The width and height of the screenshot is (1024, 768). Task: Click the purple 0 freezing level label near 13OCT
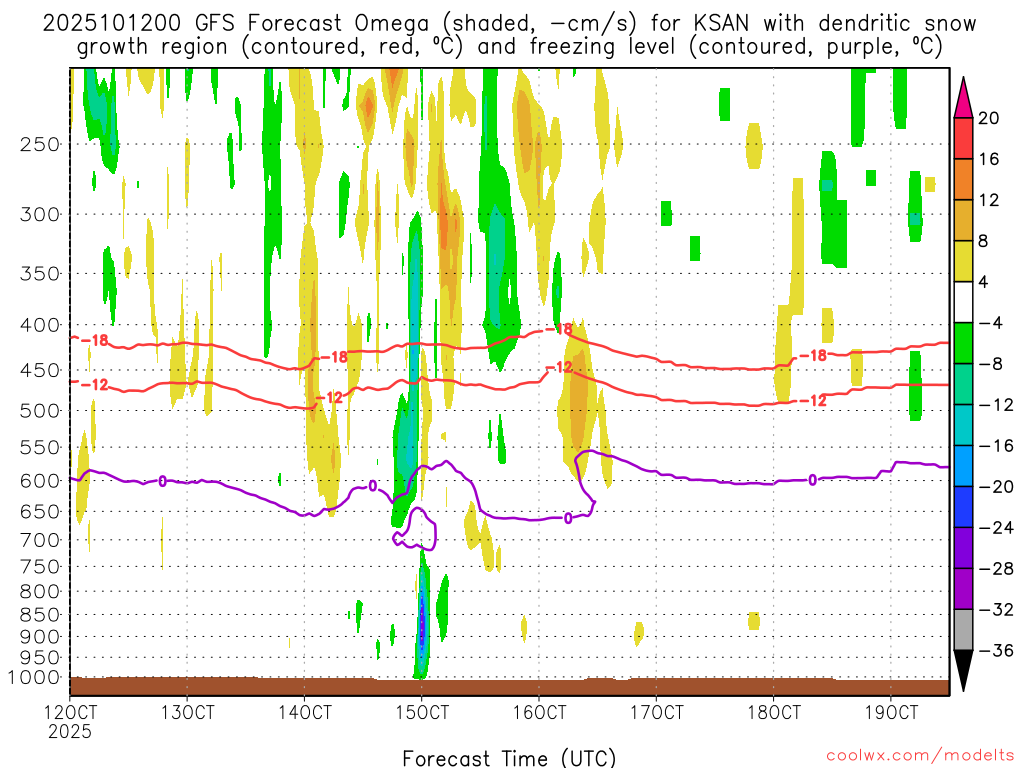click(x=162, y=481)
